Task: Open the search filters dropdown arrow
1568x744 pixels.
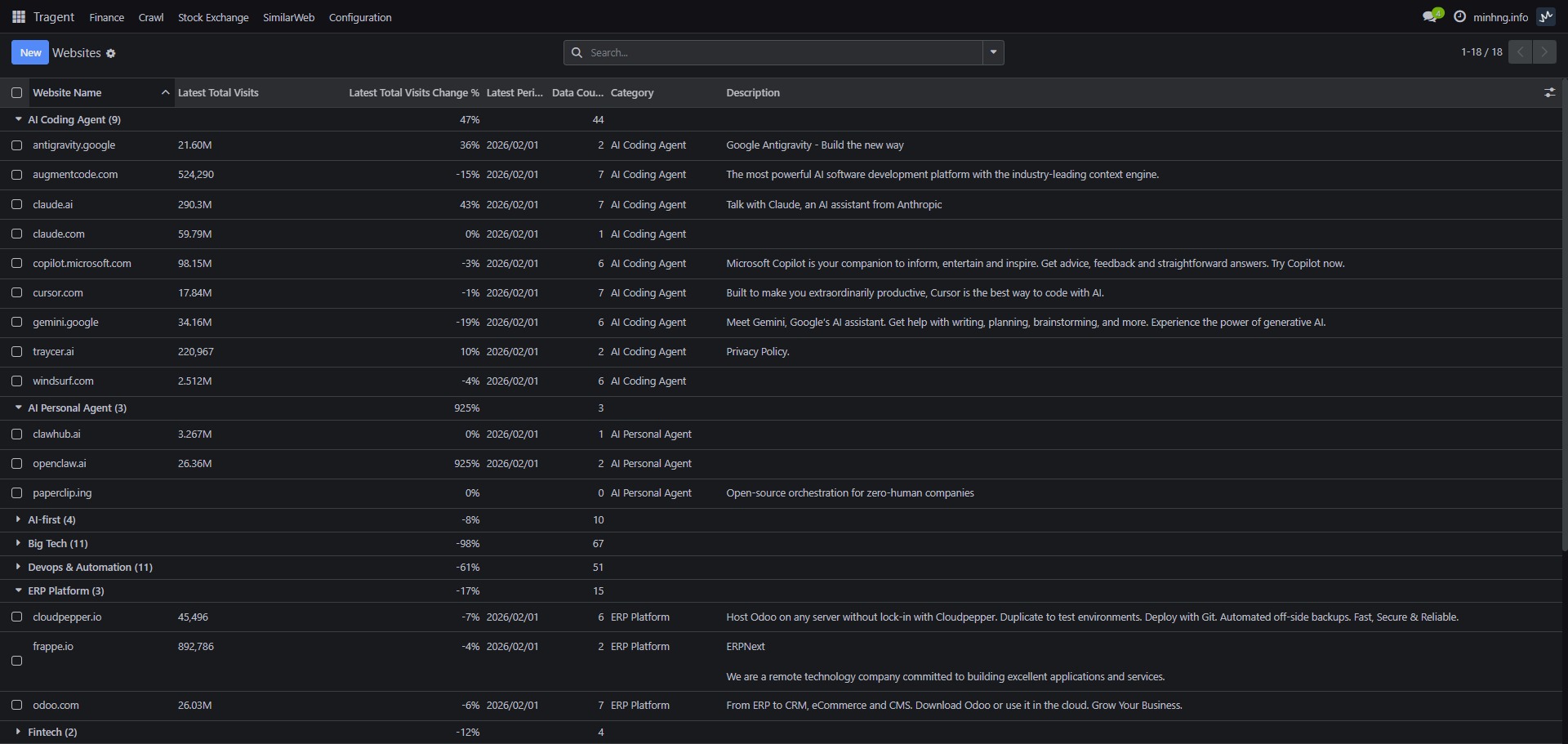Action: pyautogui.click(x=992, y=52)
